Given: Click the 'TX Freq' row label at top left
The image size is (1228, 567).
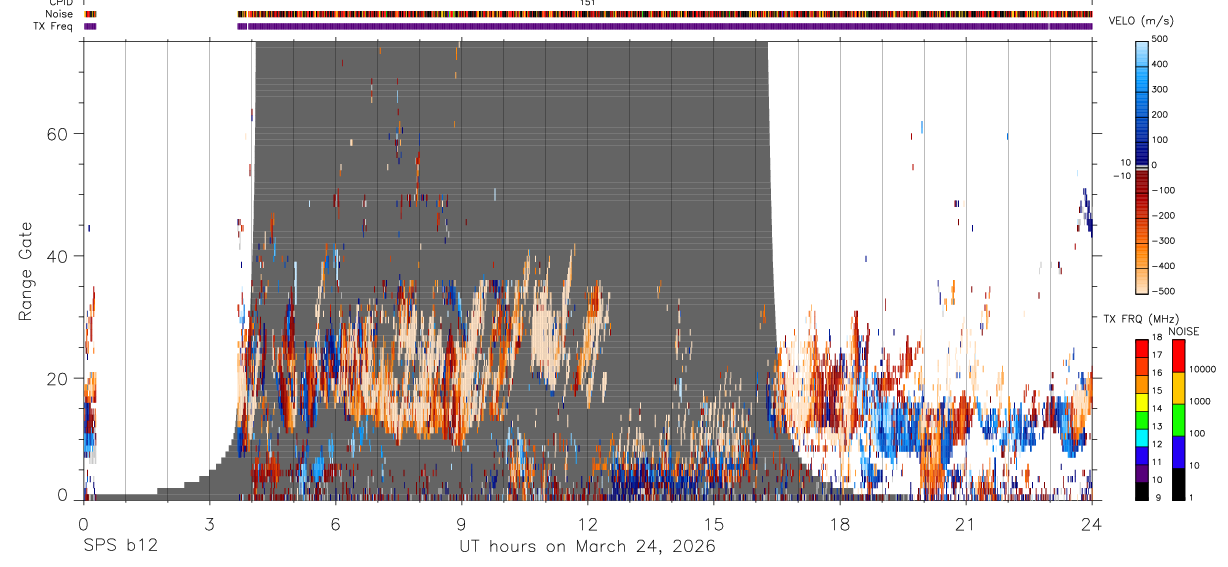Looking at the screenshot, I should (x=54, y=26).
